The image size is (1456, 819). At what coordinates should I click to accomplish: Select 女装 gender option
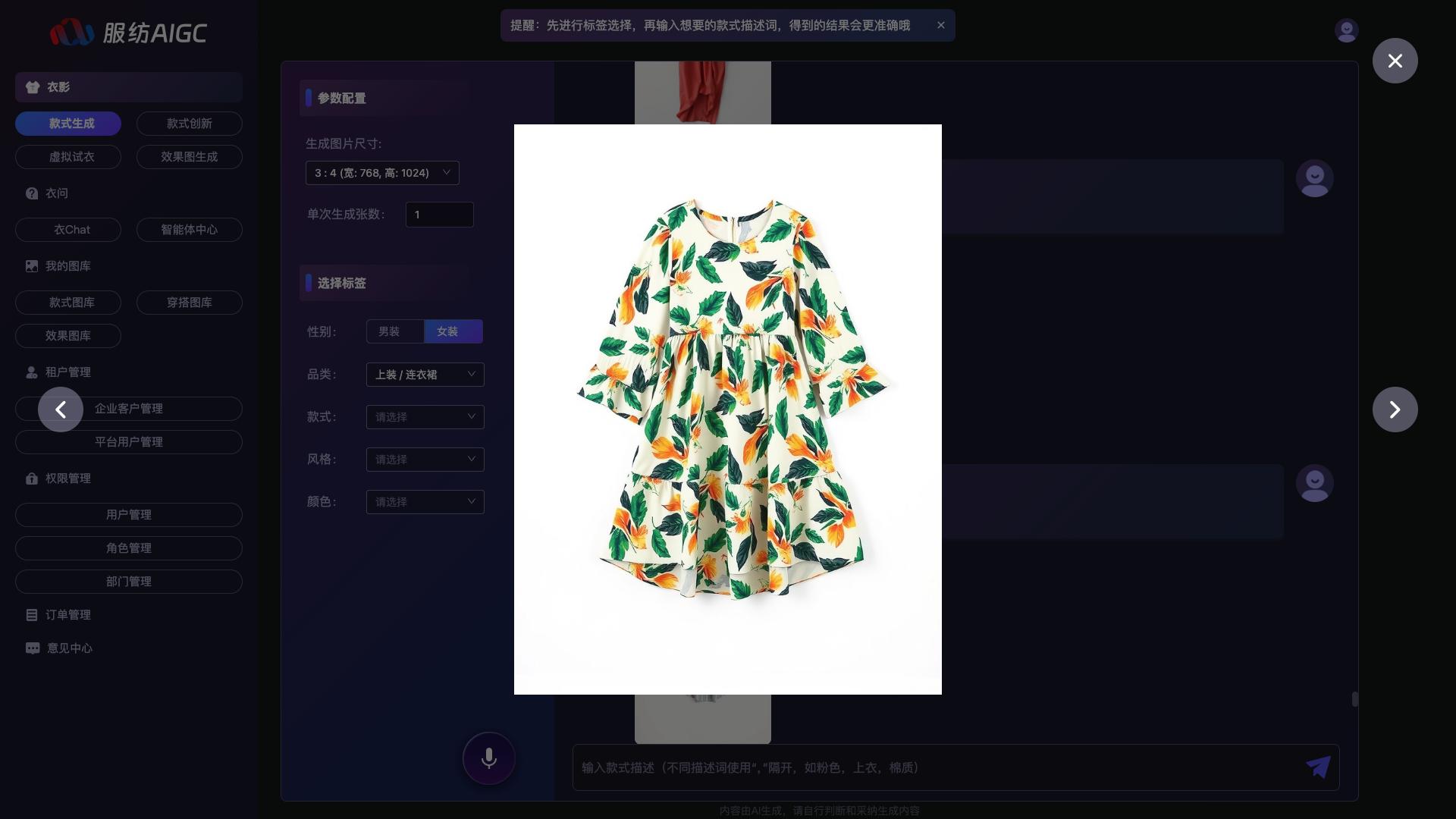(447, 331)
